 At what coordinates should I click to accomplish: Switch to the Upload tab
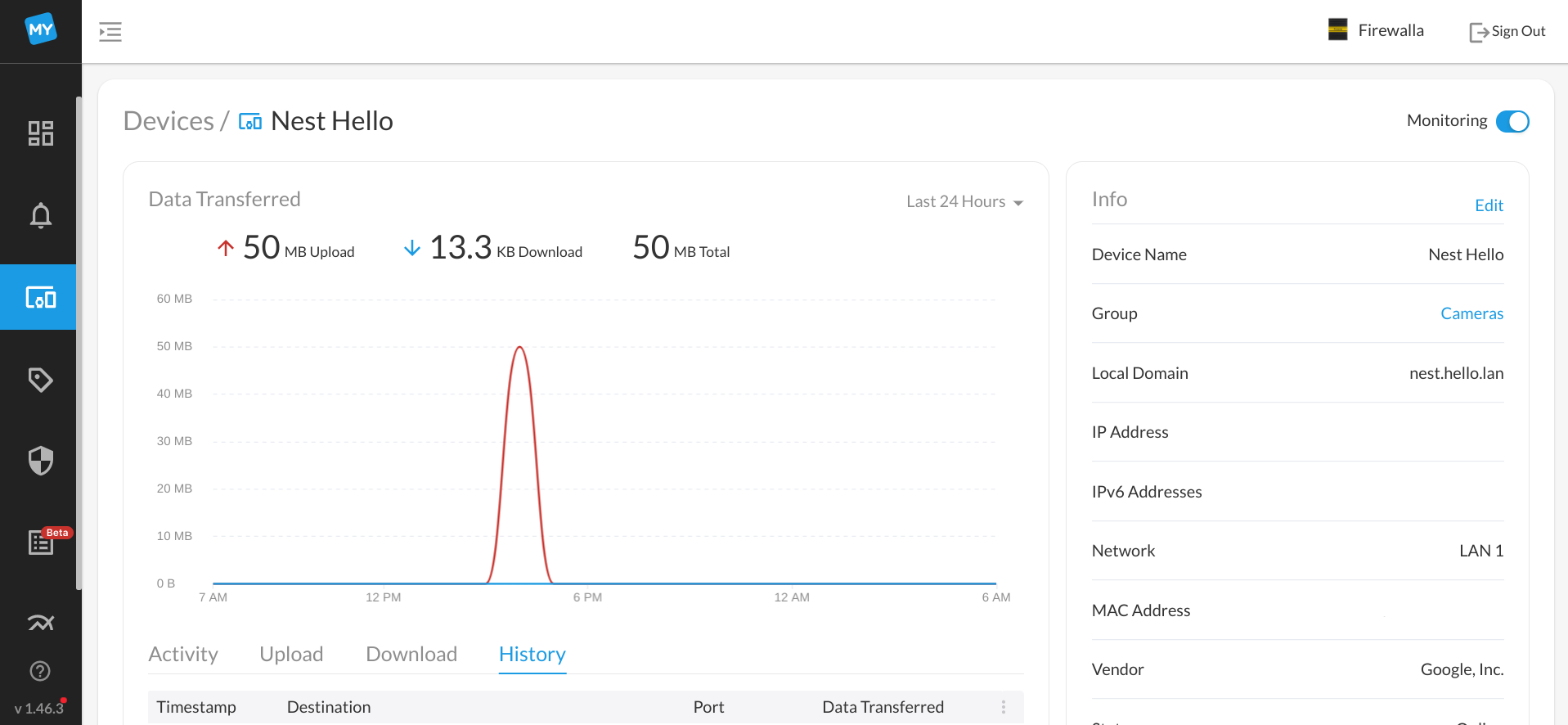pos(291,655)
